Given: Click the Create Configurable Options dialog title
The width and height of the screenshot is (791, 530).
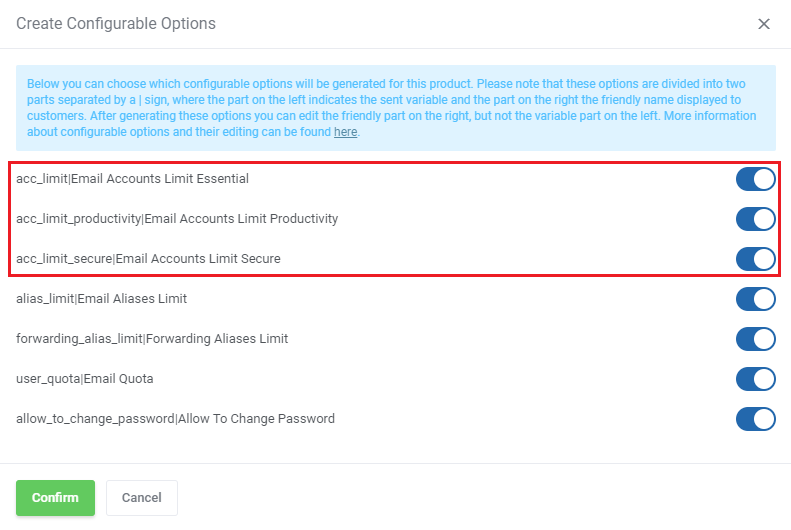Looking at the screenshot, I should (x=116, y=24).
